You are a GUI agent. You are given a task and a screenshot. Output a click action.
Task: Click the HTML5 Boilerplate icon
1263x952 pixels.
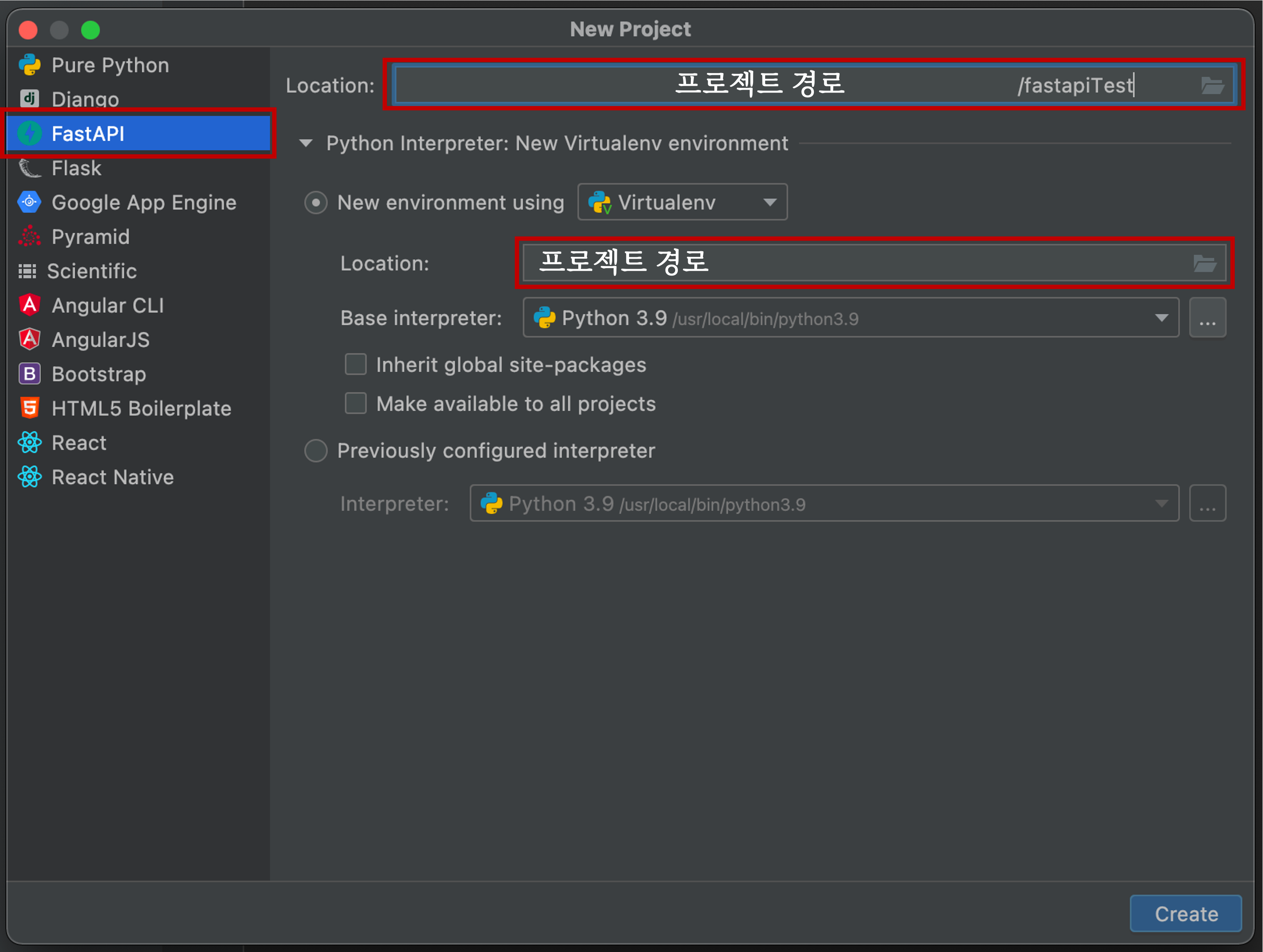click(x=30, y=408)
